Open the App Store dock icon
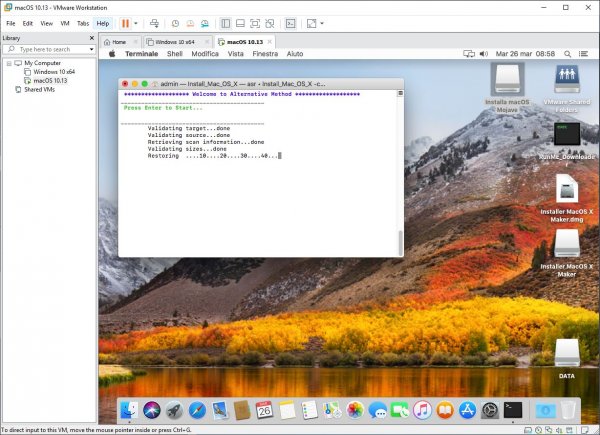600x435 pixels. (x=467, y=409)
